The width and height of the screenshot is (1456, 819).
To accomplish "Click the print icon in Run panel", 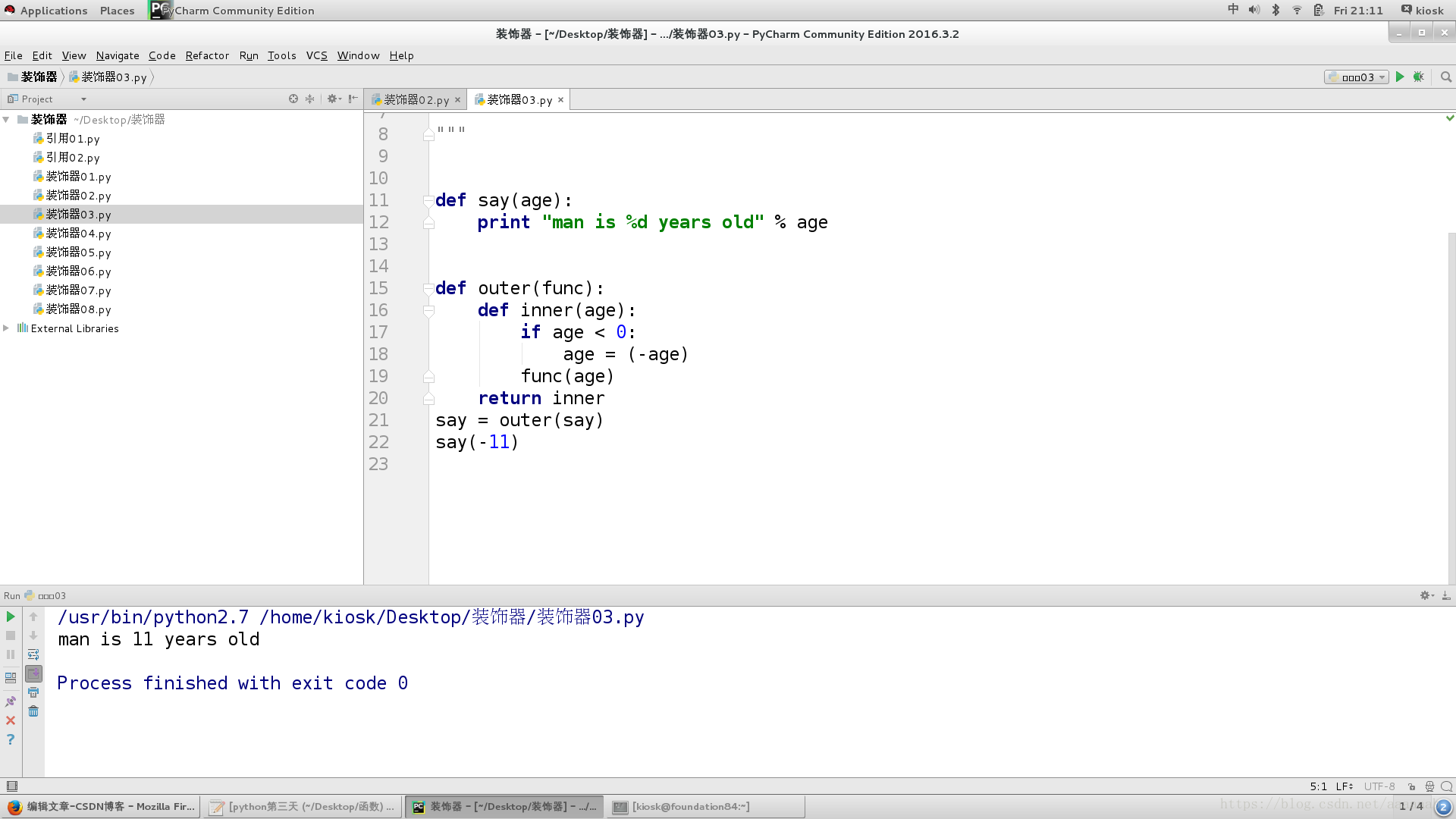I will [x=33, y=692].
